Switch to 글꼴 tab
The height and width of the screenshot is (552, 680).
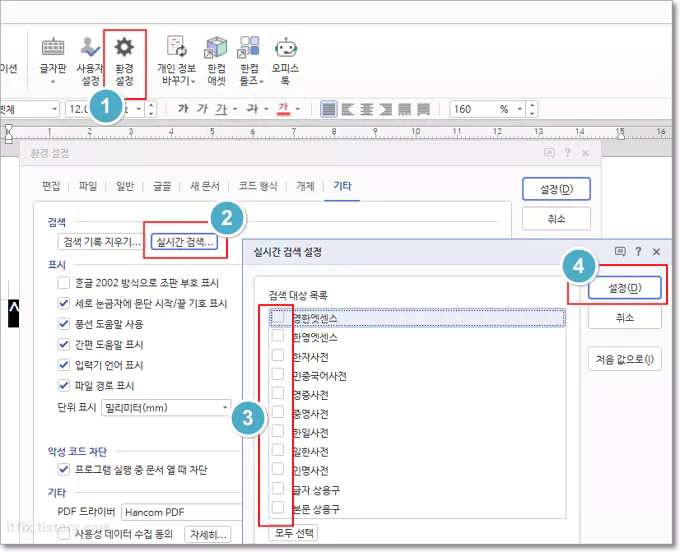pos(162,186)
